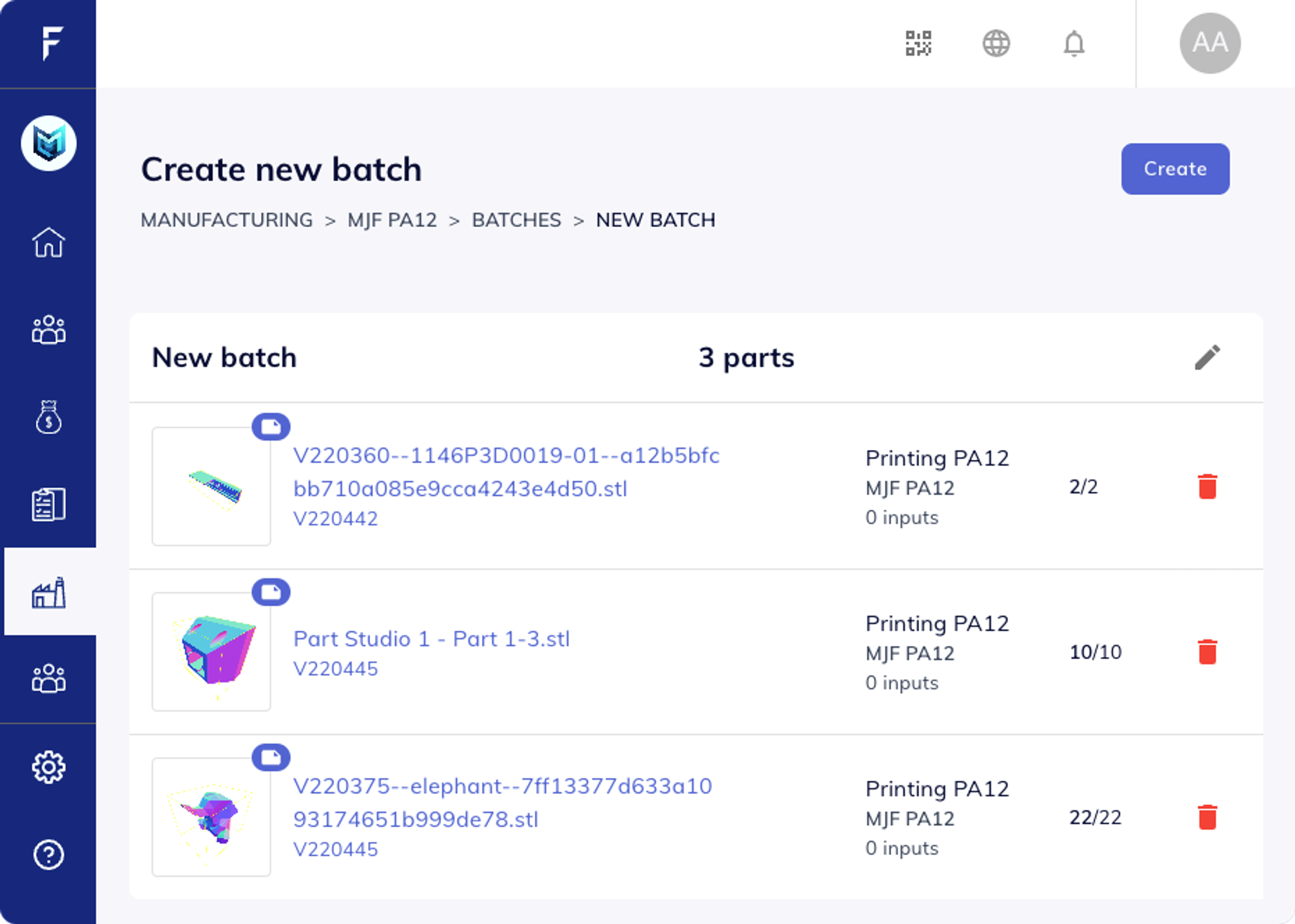The image size is (1295, 924).
Task: Open the AA user avatar menu
Action: coord(1210,43)
